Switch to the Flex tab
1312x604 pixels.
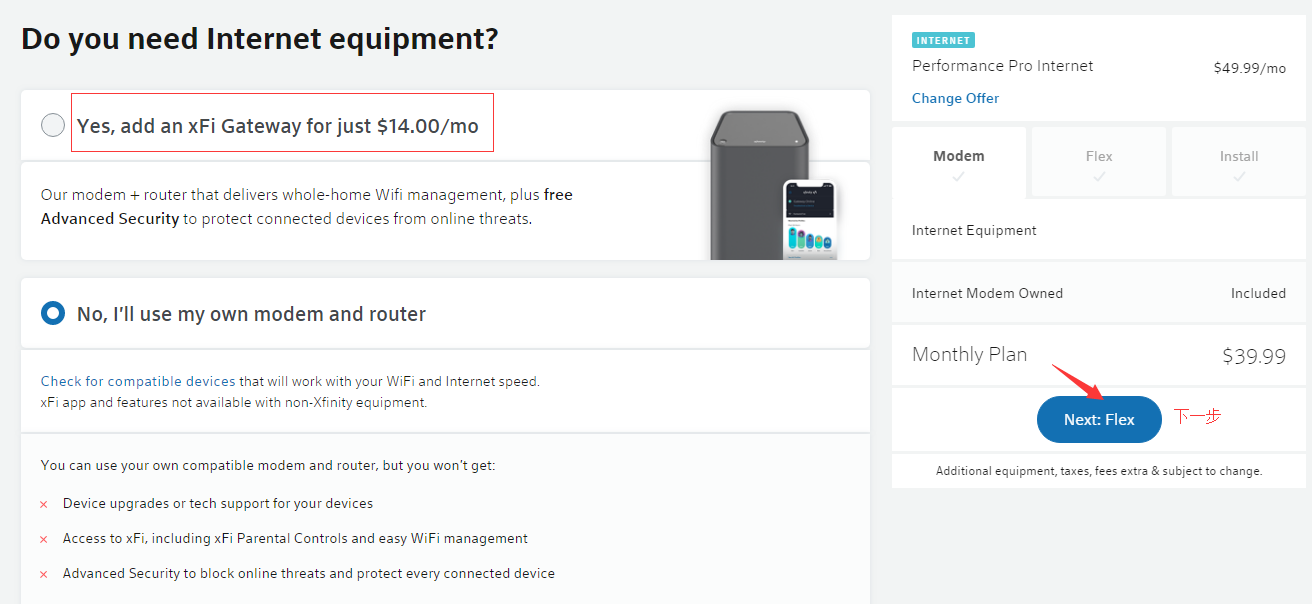point(1099,157)
